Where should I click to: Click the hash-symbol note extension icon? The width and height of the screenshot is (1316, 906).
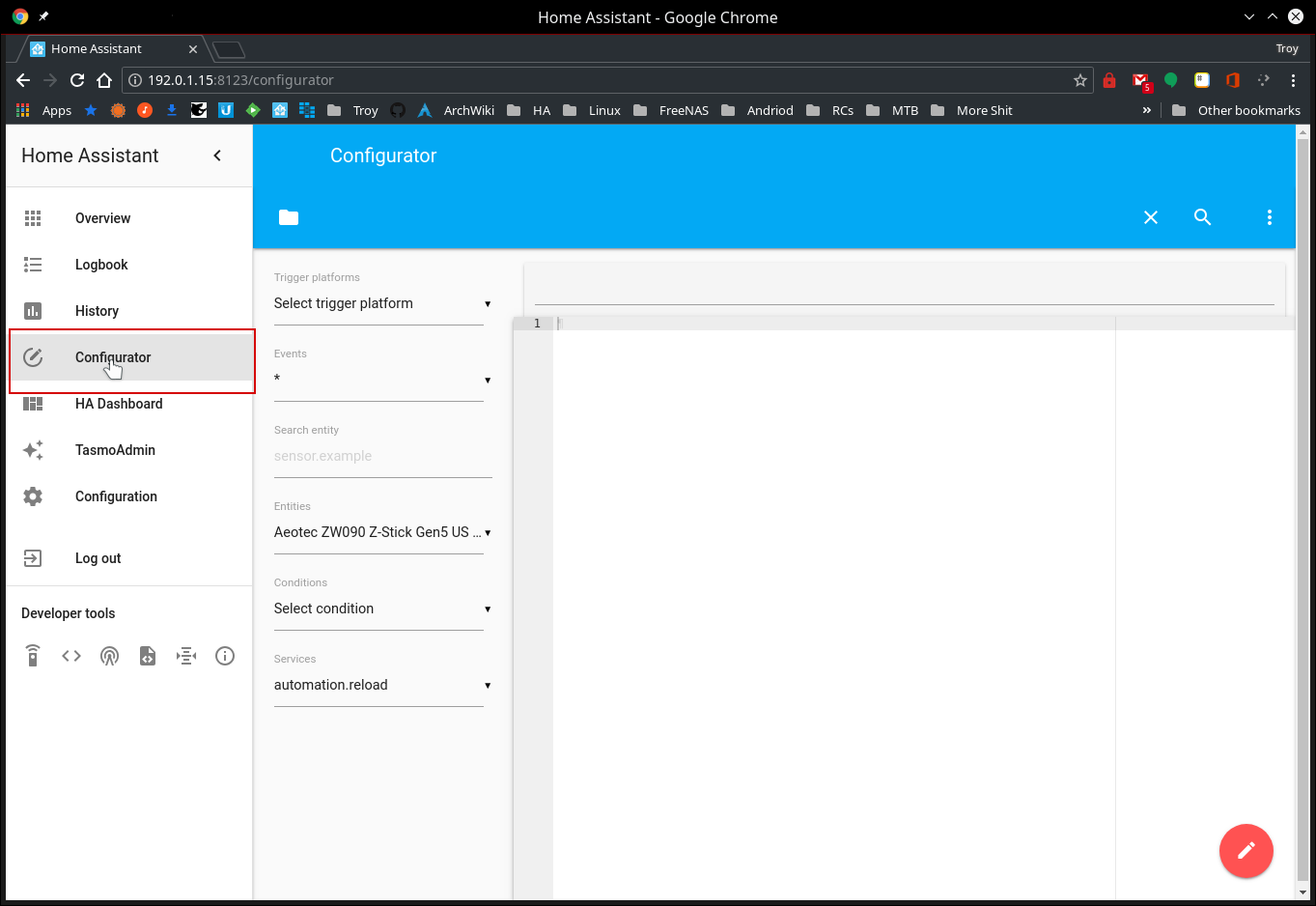(x=1202, y=80)
